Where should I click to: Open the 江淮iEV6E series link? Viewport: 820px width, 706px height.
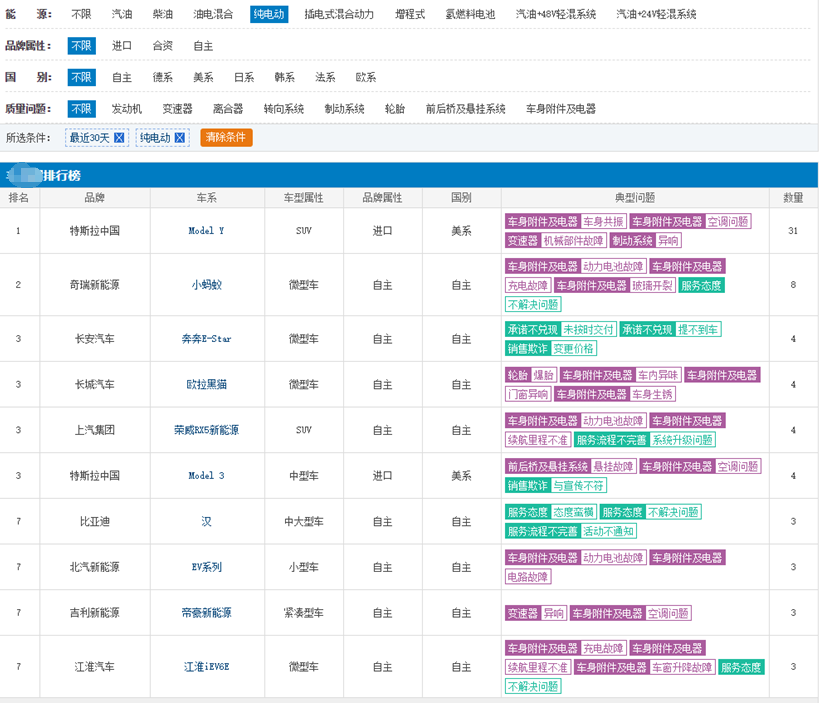(x=207, y=667)
